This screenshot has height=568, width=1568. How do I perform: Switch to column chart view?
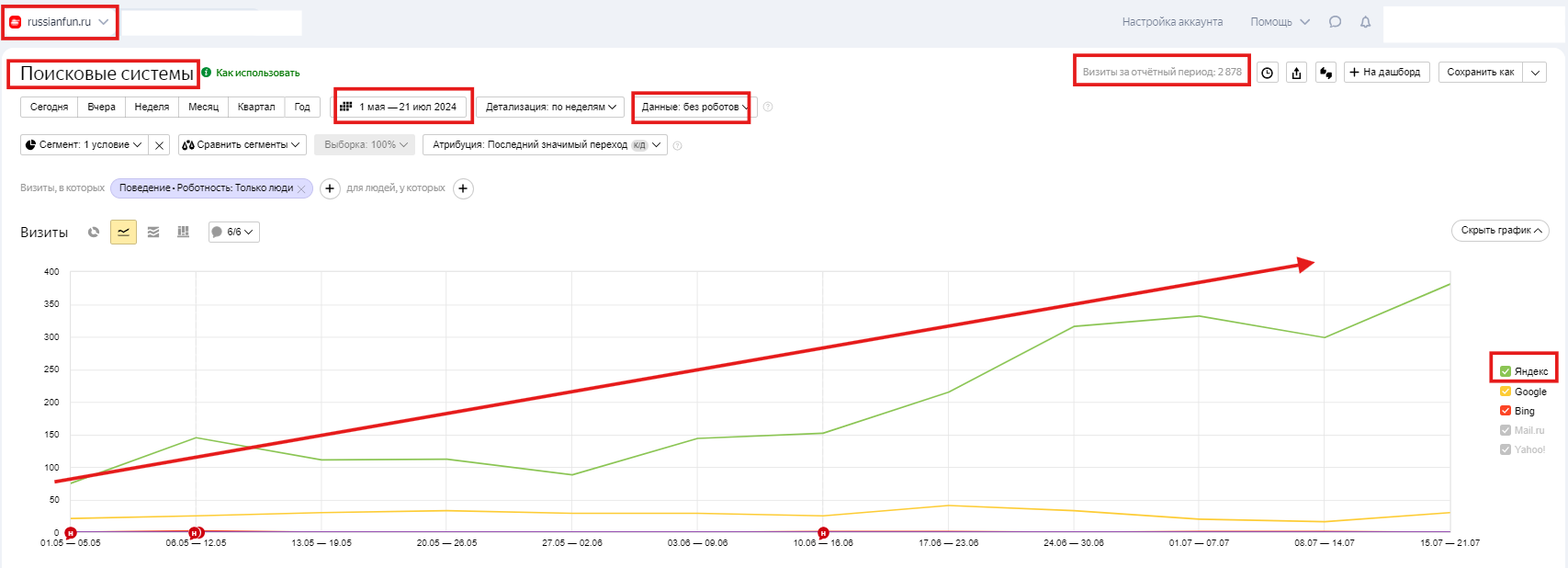(x=184, y=233)
